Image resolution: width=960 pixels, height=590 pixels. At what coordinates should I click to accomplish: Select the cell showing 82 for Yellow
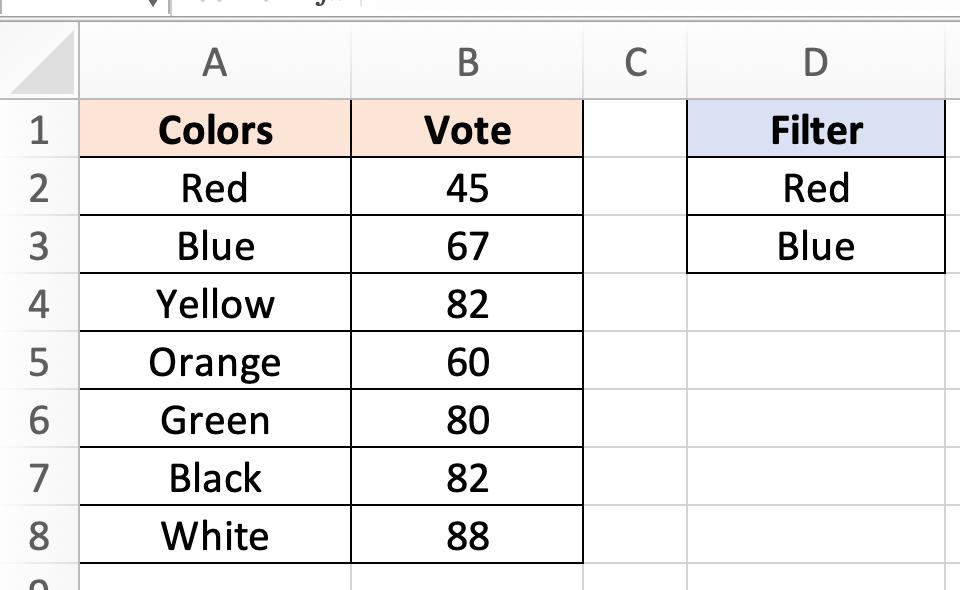click(466, 303)
